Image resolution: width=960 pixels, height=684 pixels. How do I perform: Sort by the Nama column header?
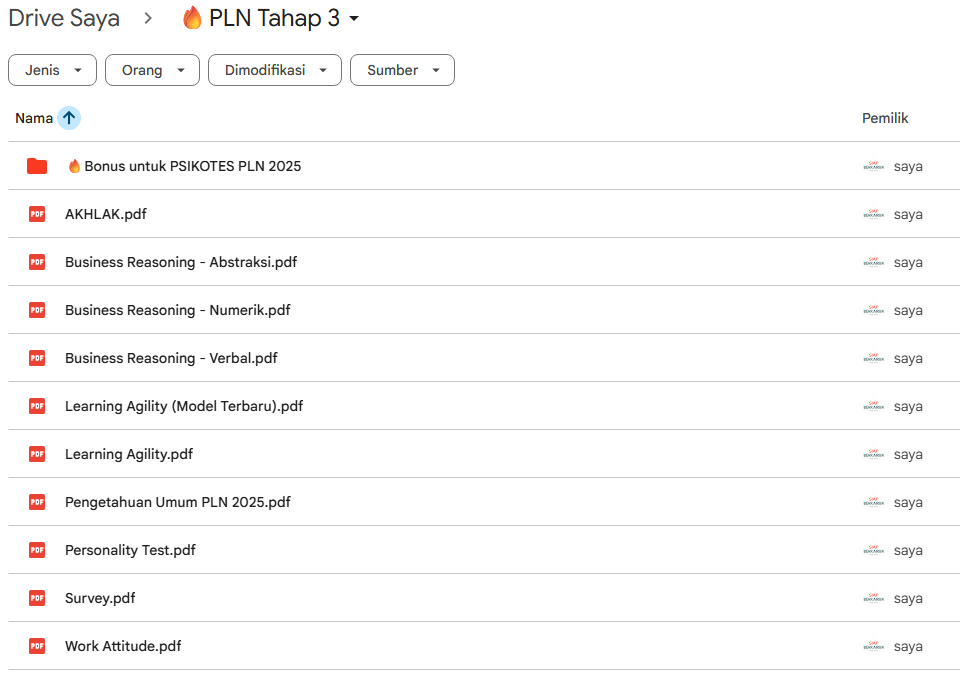34,118
